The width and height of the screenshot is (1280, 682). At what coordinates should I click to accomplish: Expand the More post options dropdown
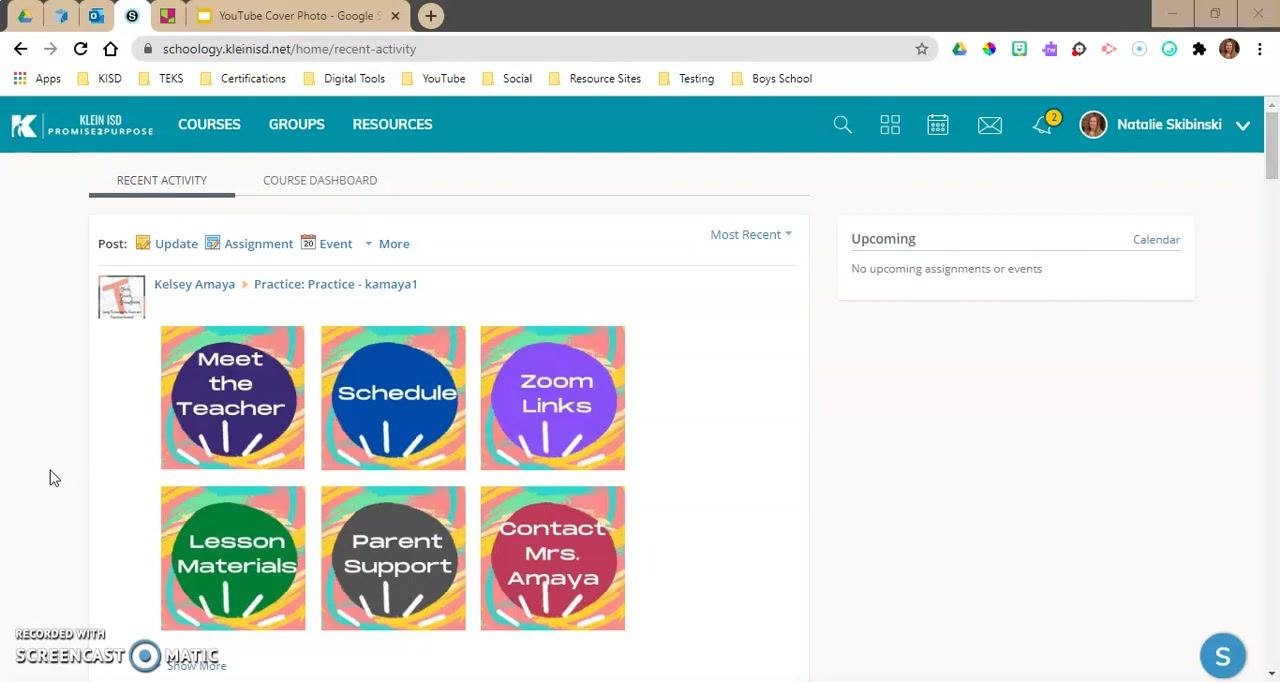click(386, 243)
